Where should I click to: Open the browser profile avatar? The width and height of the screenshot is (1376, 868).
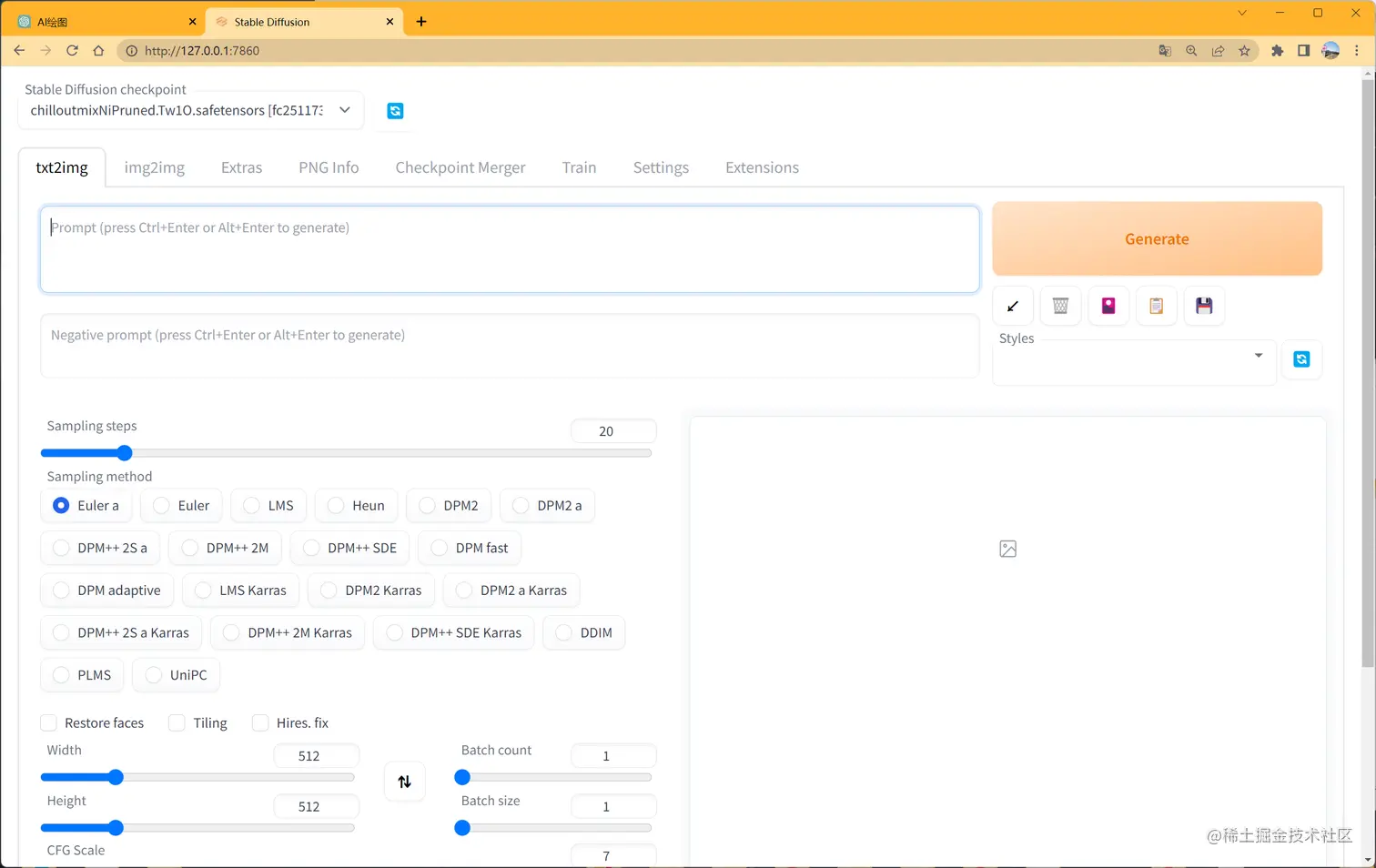[x=1330, y=51]
